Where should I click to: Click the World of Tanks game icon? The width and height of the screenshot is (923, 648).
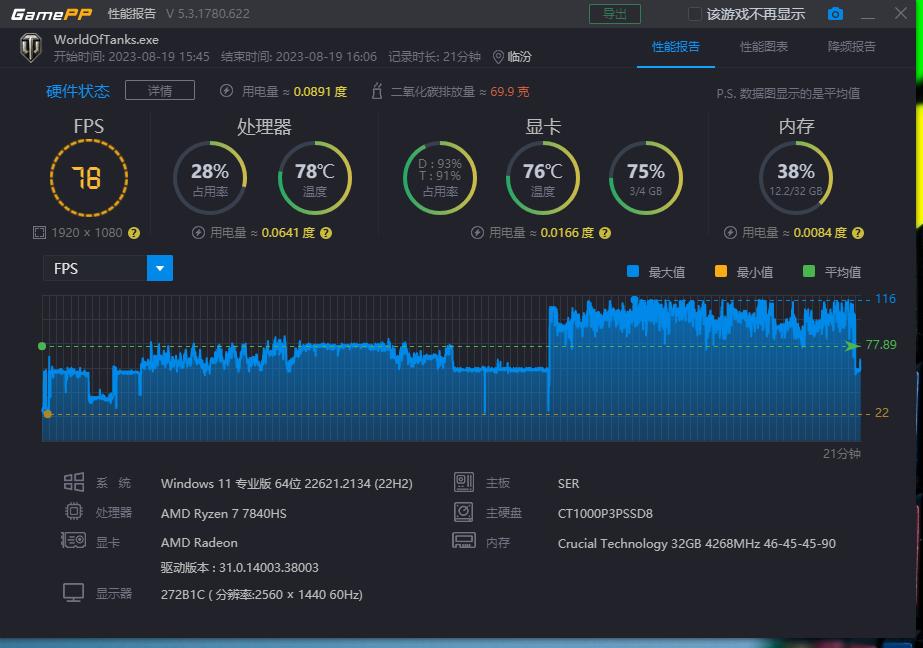31,48
